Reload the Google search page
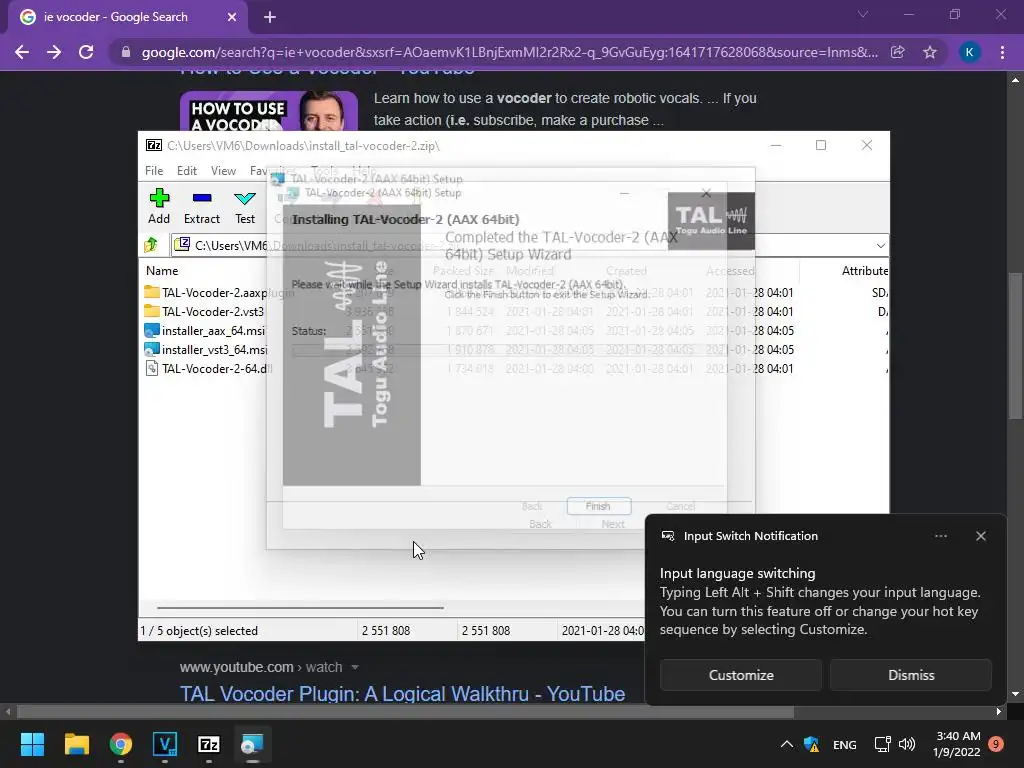This screenshot has width=1024, height=768. point(86,52)
